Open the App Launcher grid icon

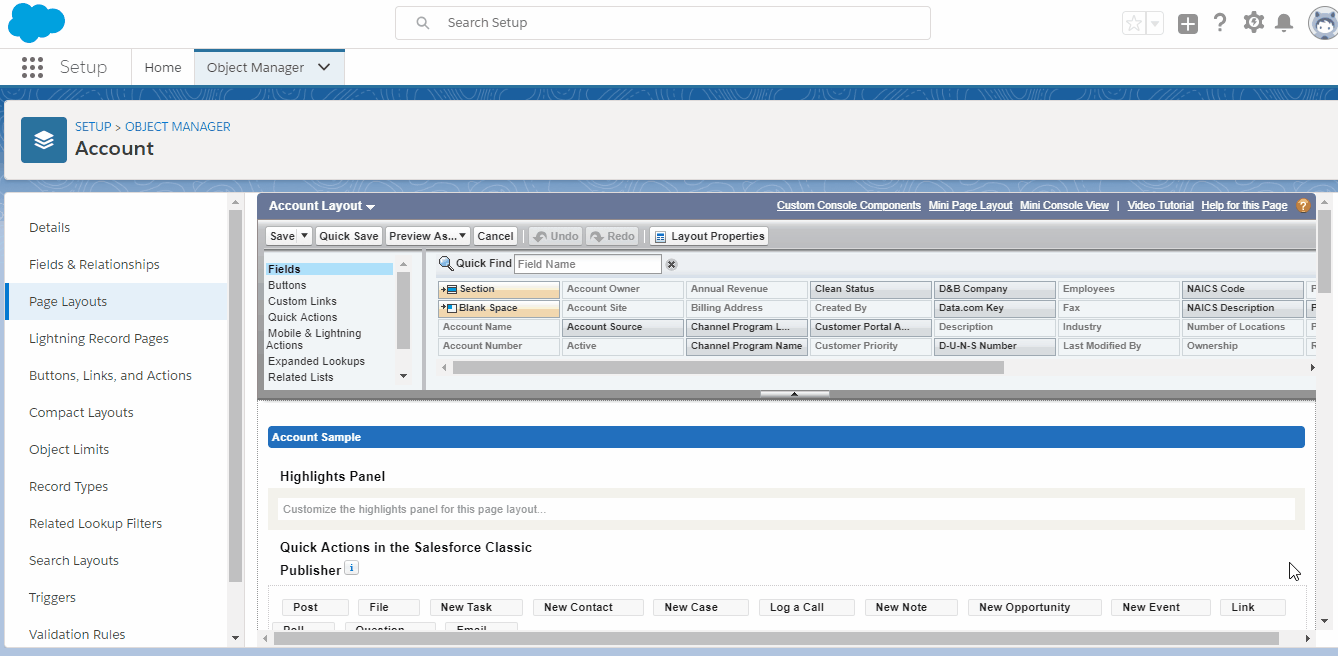pyautogui.click(x=32, y=67)
